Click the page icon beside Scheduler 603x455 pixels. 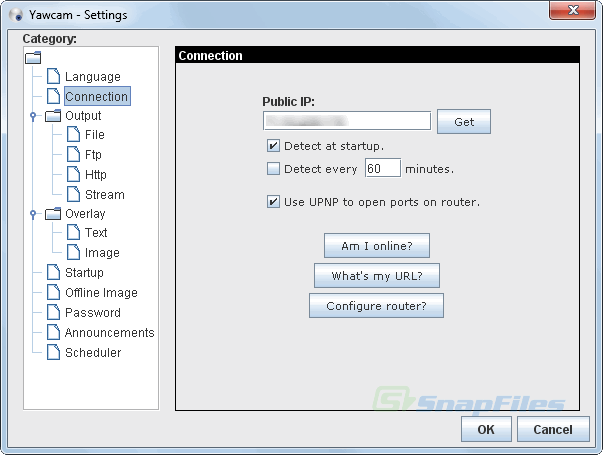pyautogui.click(x=53, y=352)
